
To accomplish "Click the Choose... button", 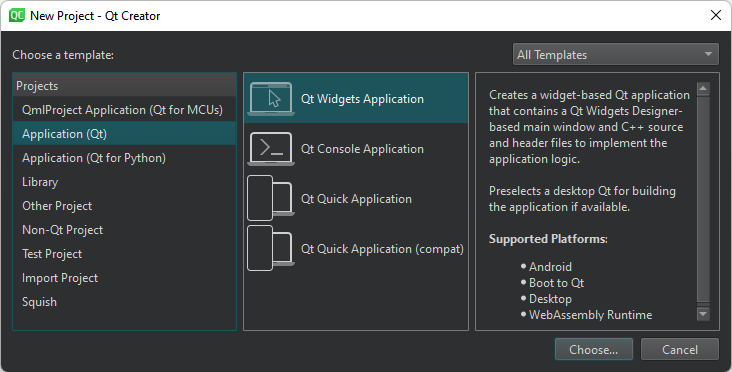I will [593, 350].
